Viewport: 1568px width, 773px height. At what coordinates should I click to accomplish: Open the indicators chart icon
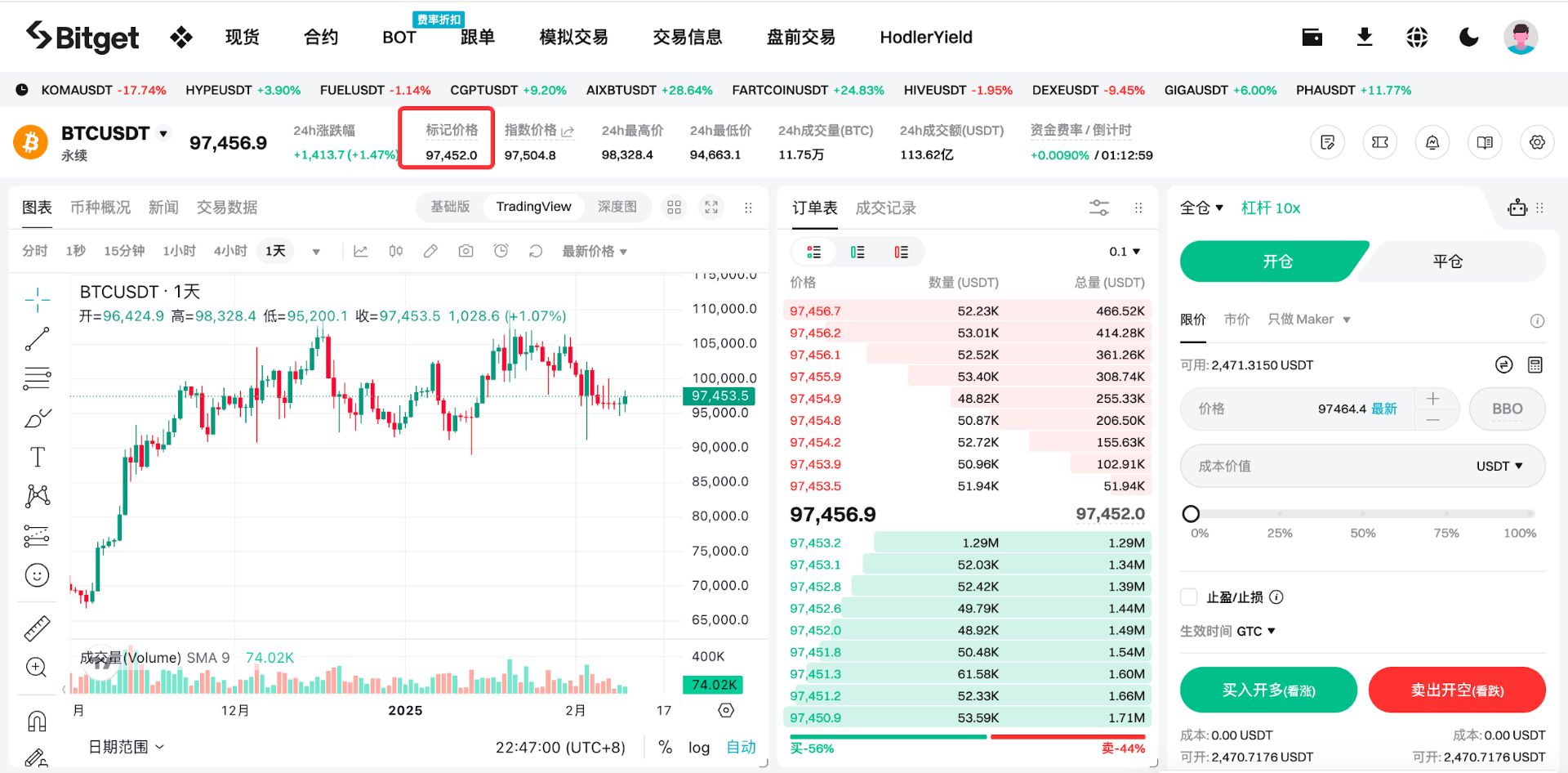(x=360, y=251)
